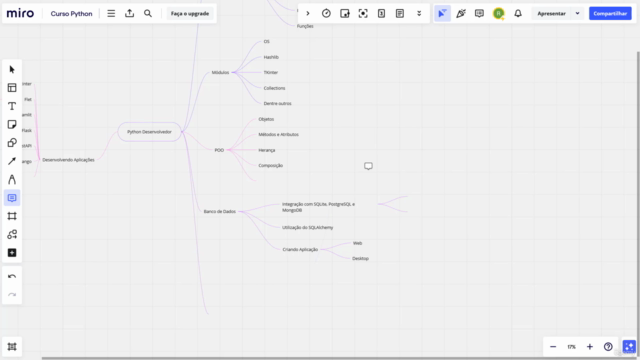The width and height of the screenshot is (640, 360).
Task: Click the undo arrow
Action: [12, 276]
